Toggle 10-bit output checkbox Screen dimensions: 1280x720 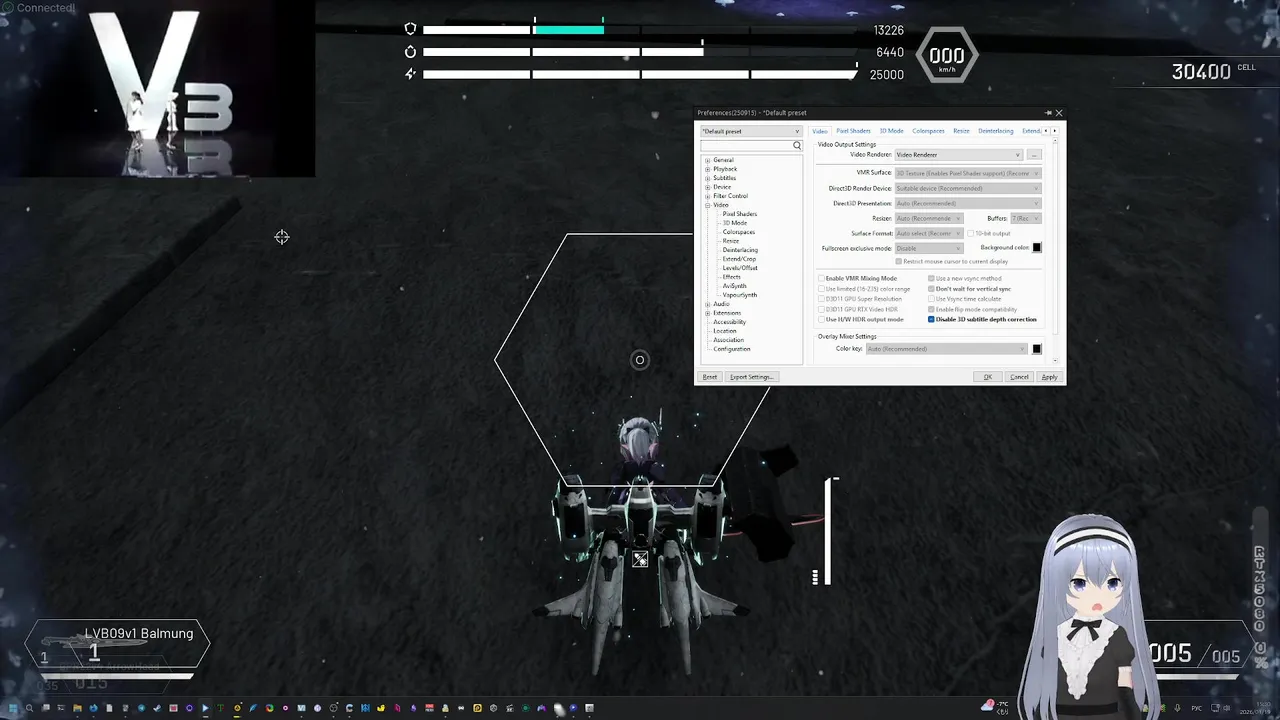point(971,233)
